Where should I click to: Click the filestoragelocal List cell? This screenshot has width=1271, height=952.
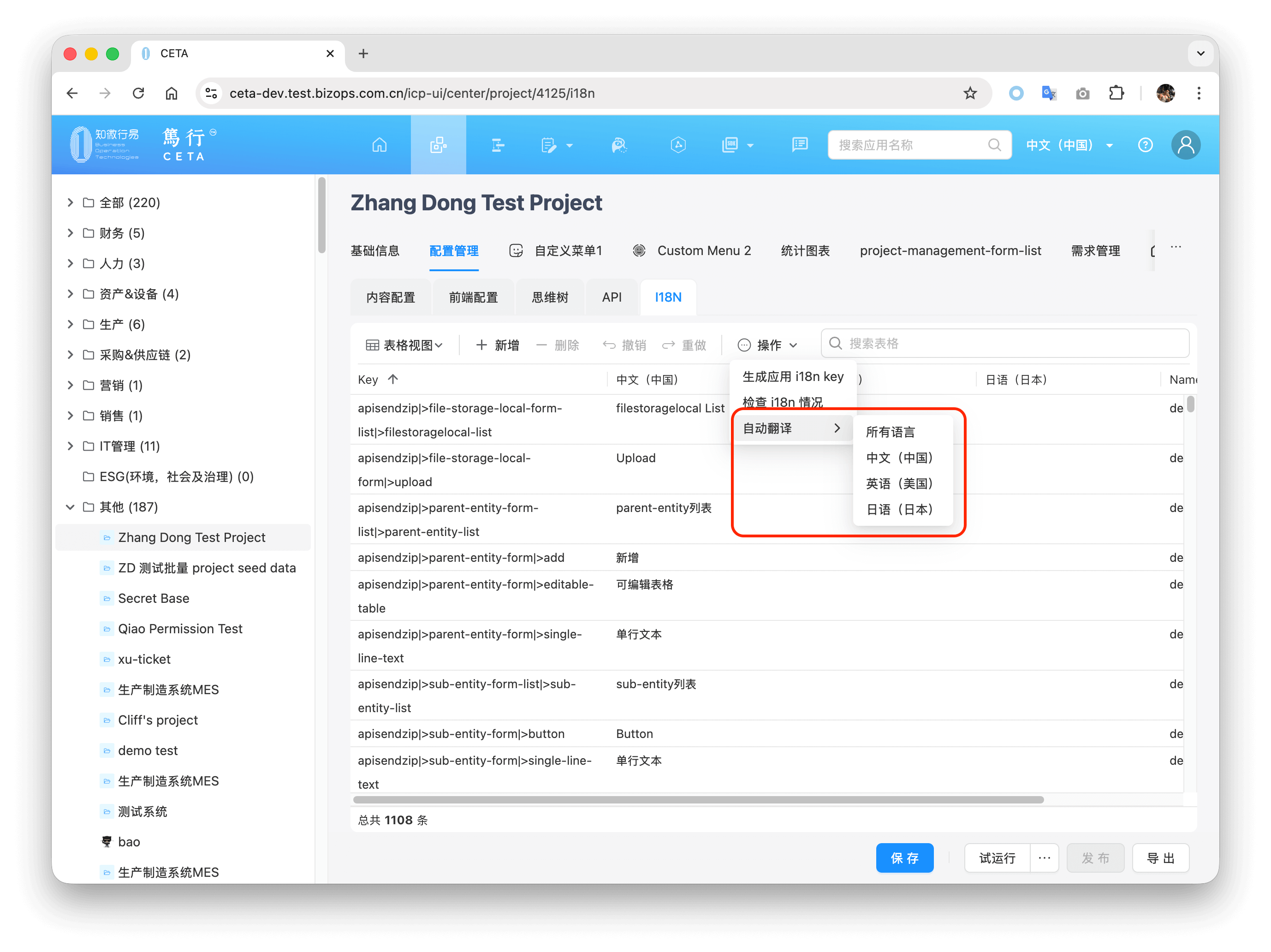tap(670, 408)
